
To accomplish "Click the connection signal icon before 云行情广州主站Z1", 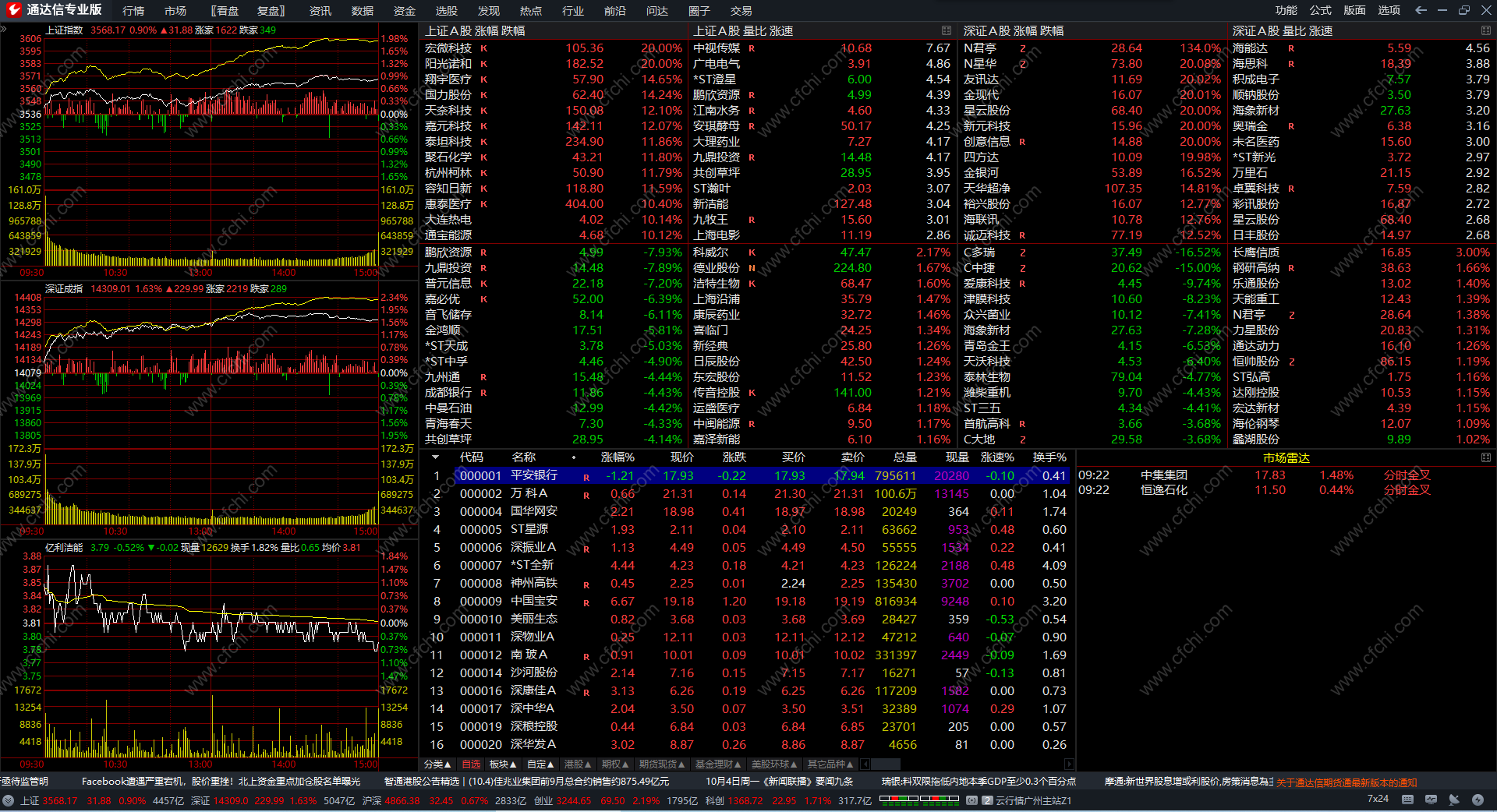I will click(x=971, y=800).
